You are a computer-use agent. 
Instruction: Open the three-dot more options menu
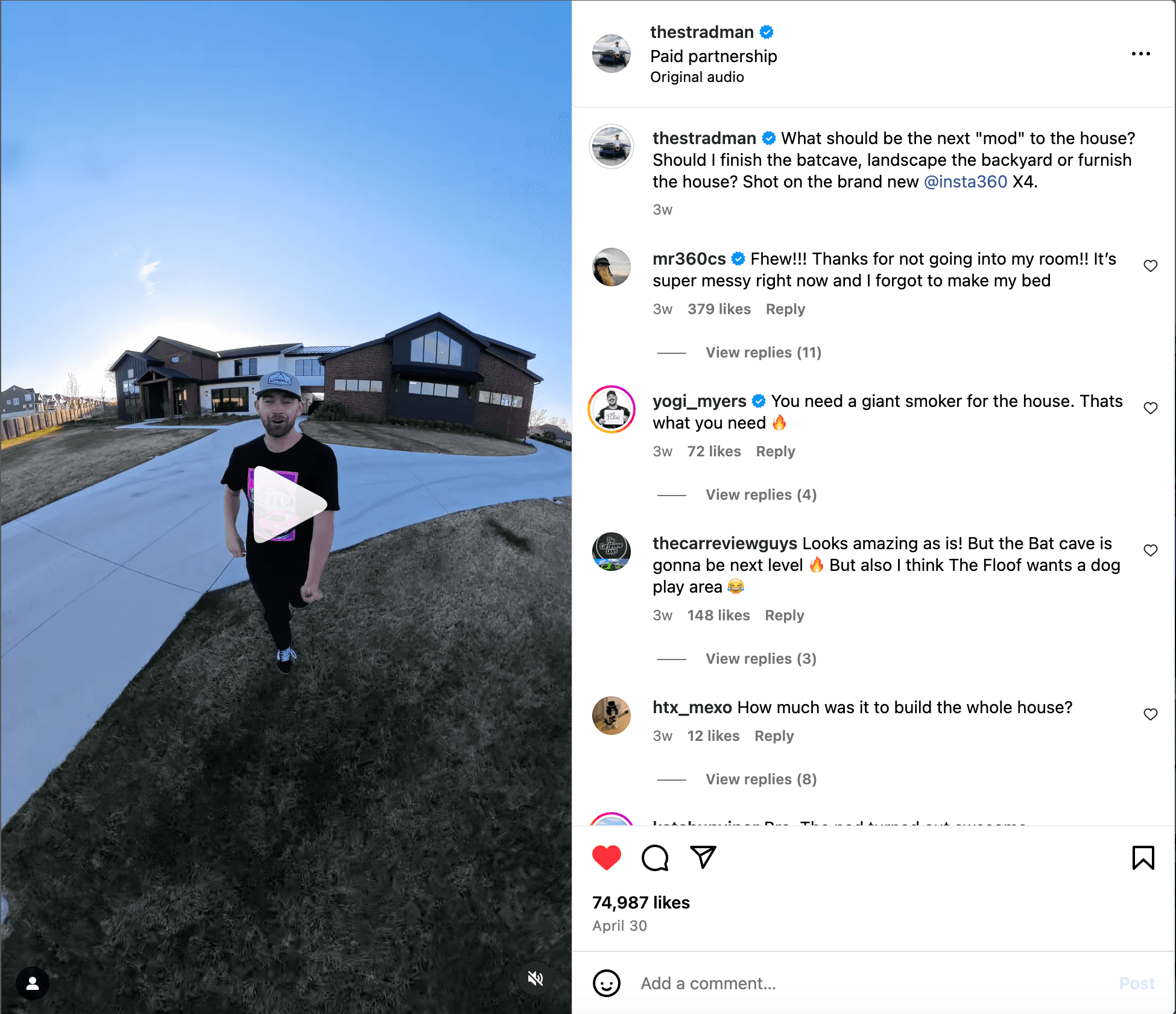(x=1140, y=54)
